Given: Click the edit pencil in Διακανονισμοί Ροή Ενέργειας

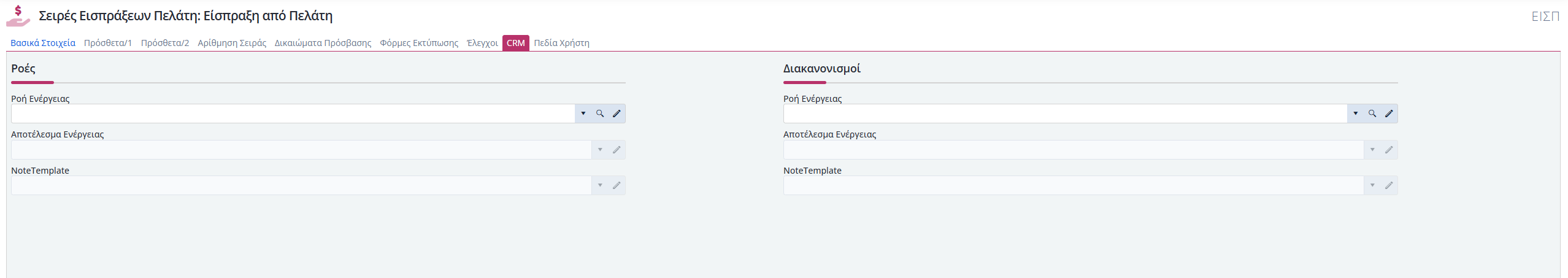Looking at the screenshot, I should pyautogui.click(x=1389, y=114).
